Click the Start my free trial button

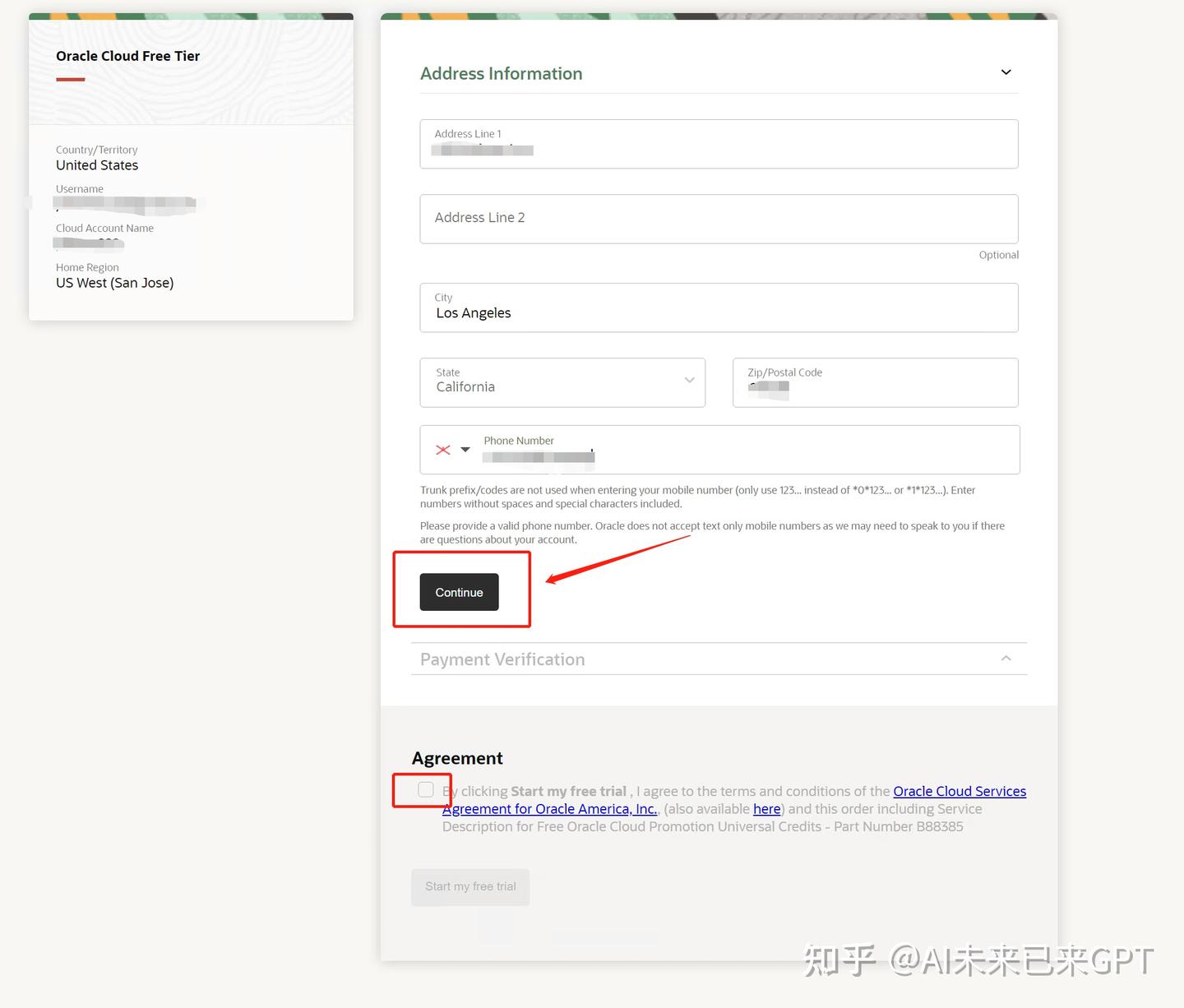pos(470,887)
